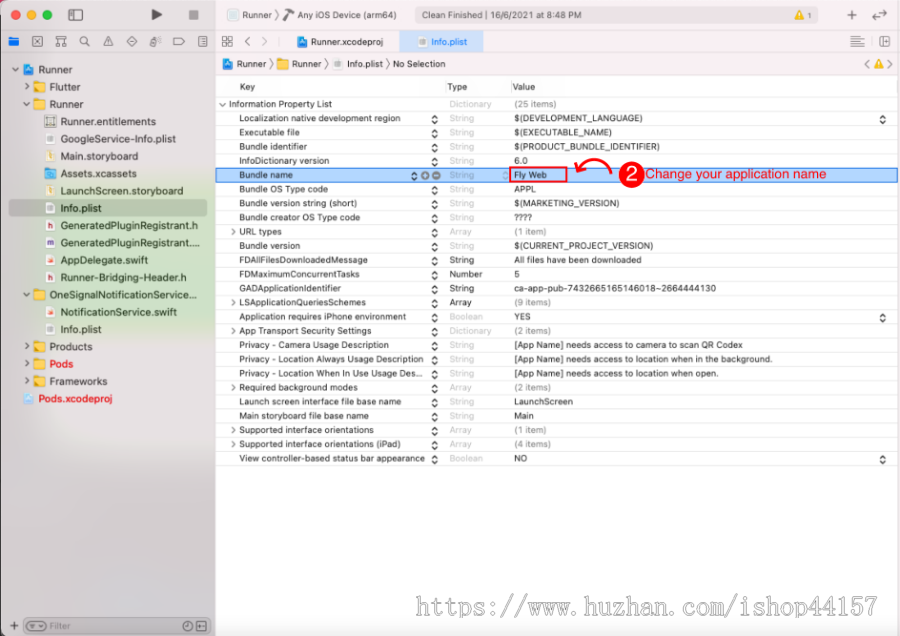Screen dimensions: 900x636
Task: Collapse the Runner group folder
Action: (x=27, y=104)
